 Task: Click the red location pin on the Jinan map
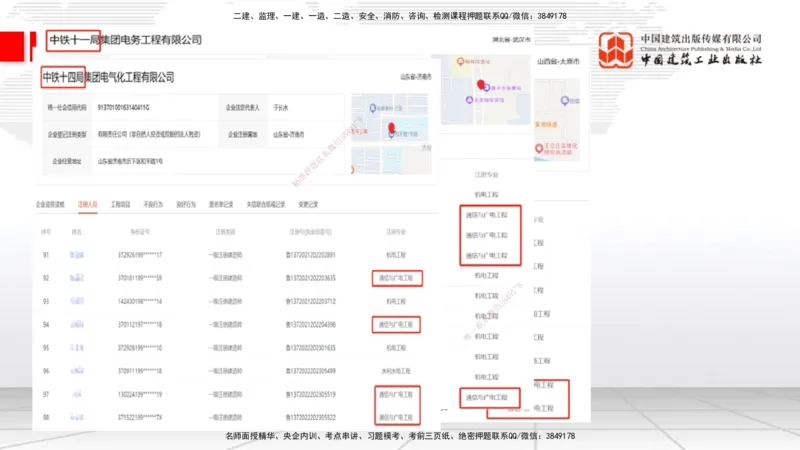point(391,128)
